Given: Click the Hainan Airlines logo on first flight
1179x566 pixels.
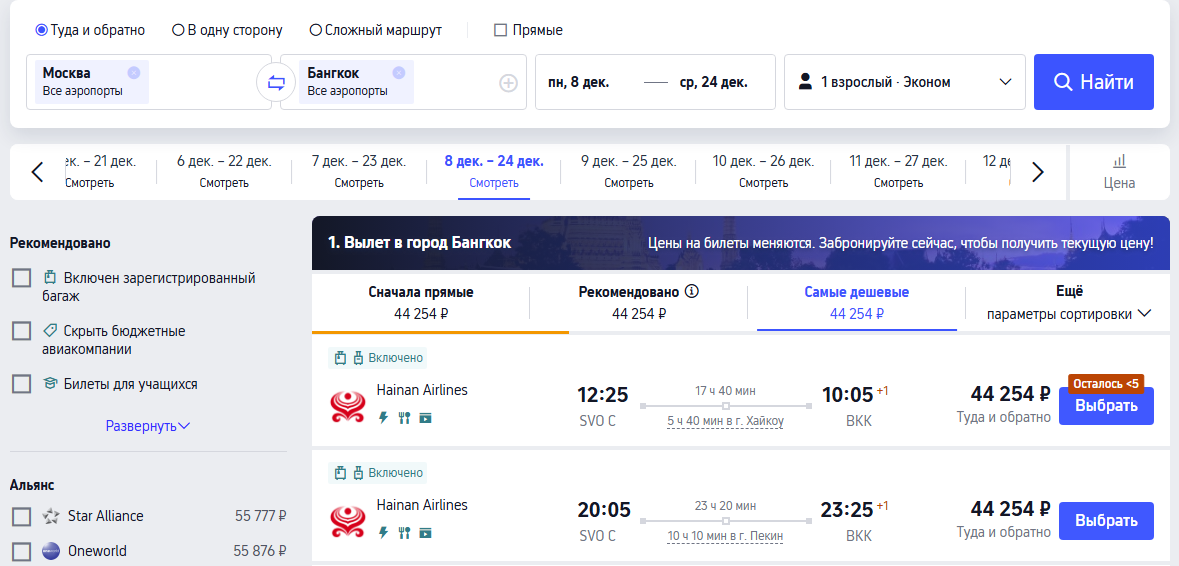Looking at the screenshot, I should coord(348,406).
